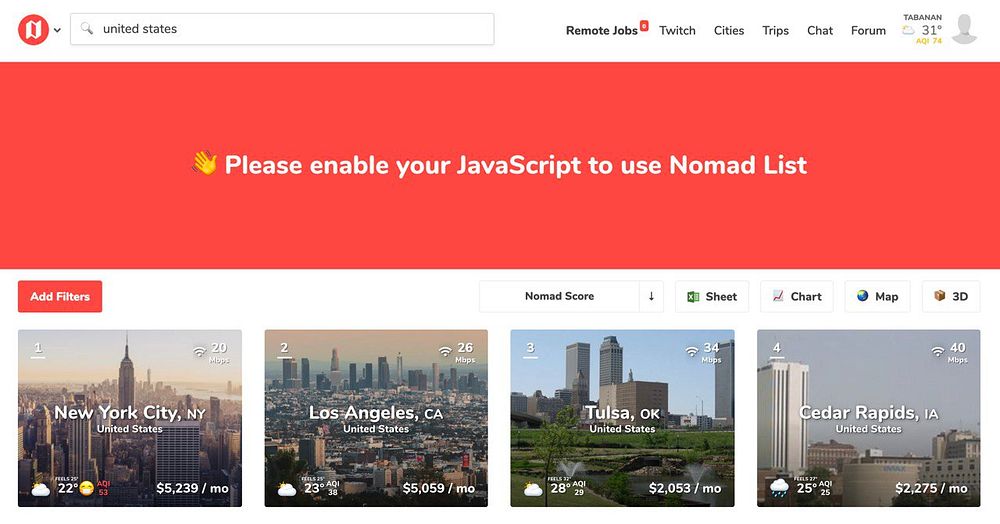Click the AQI 74 label in header

tap(929, 41)
